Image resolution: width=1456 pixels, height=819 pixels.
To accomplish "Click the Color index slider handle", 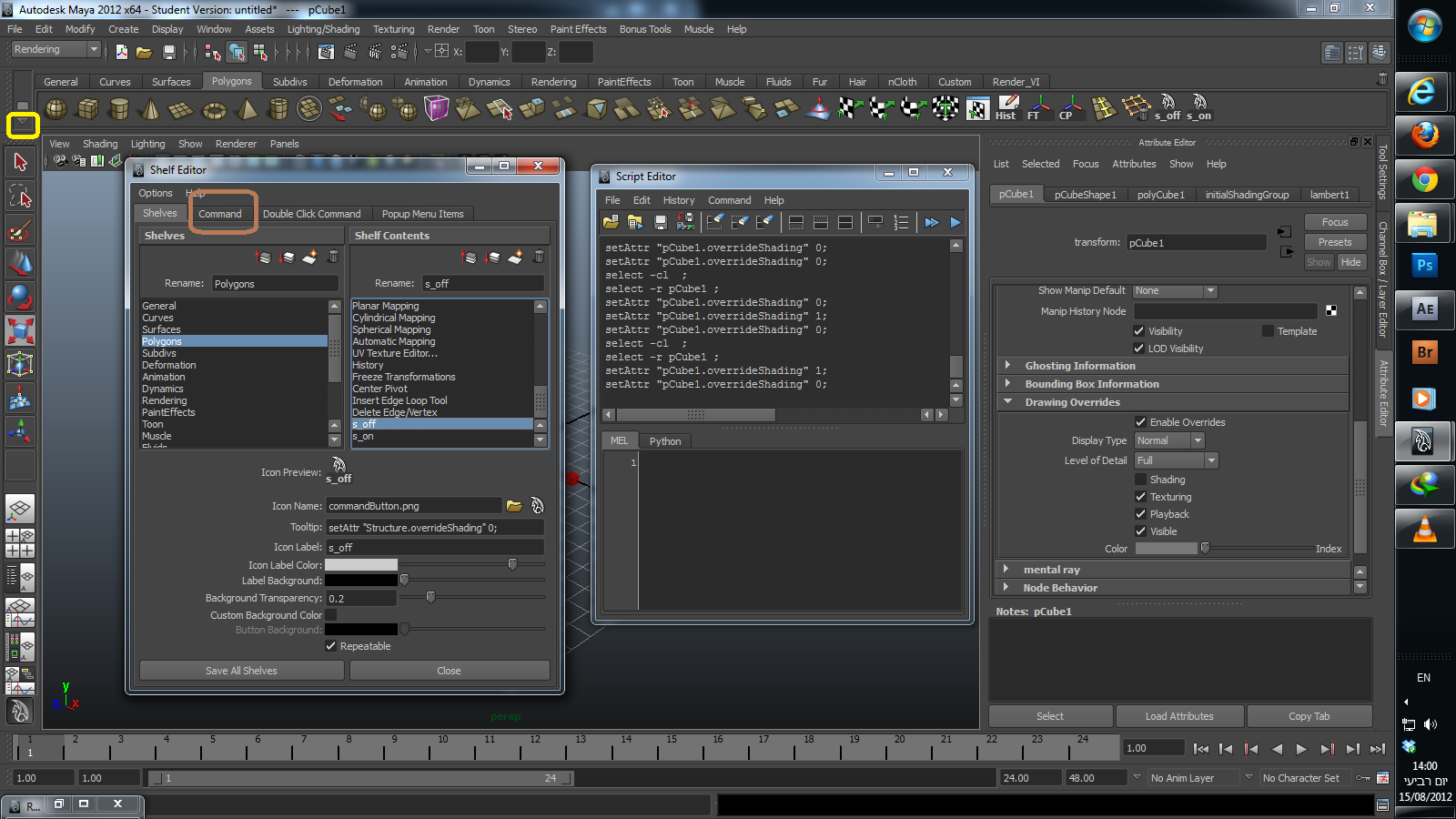I will (1205, 549).
